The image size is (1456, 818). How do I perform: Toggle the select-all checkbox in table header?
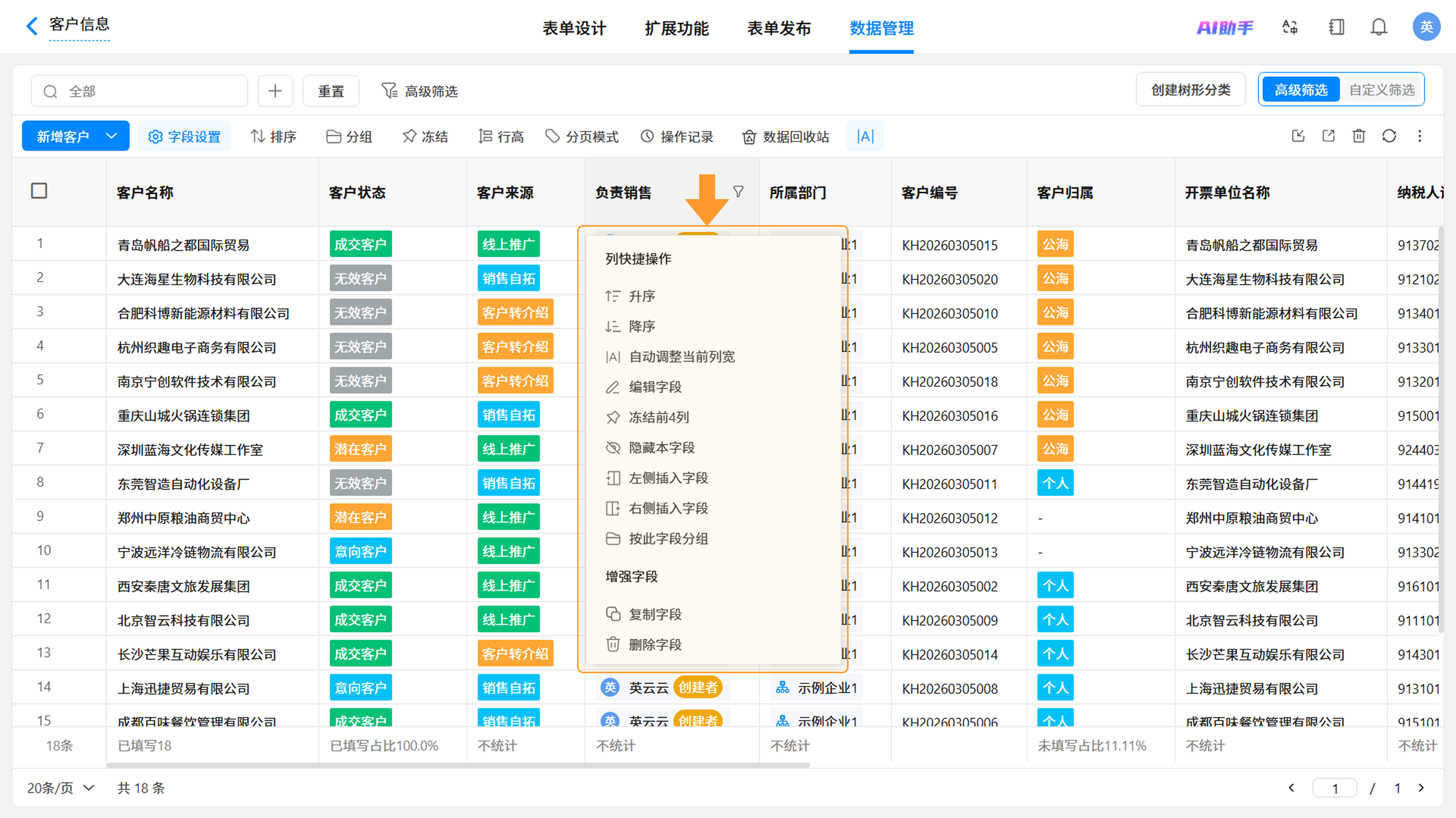[x=39, y=191]
